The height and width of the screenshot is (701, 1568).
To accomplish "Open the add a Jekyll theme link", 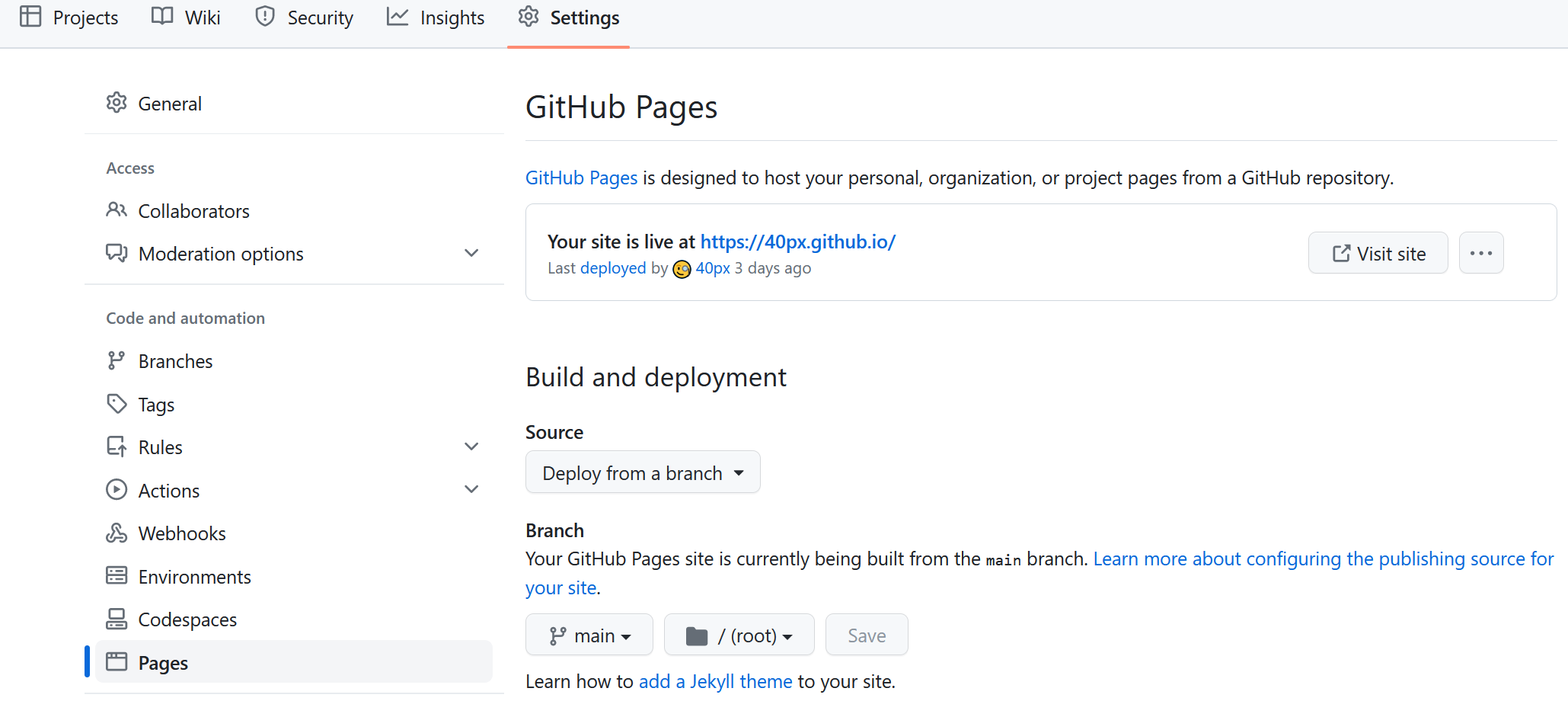I will click(x=714, y=680).
